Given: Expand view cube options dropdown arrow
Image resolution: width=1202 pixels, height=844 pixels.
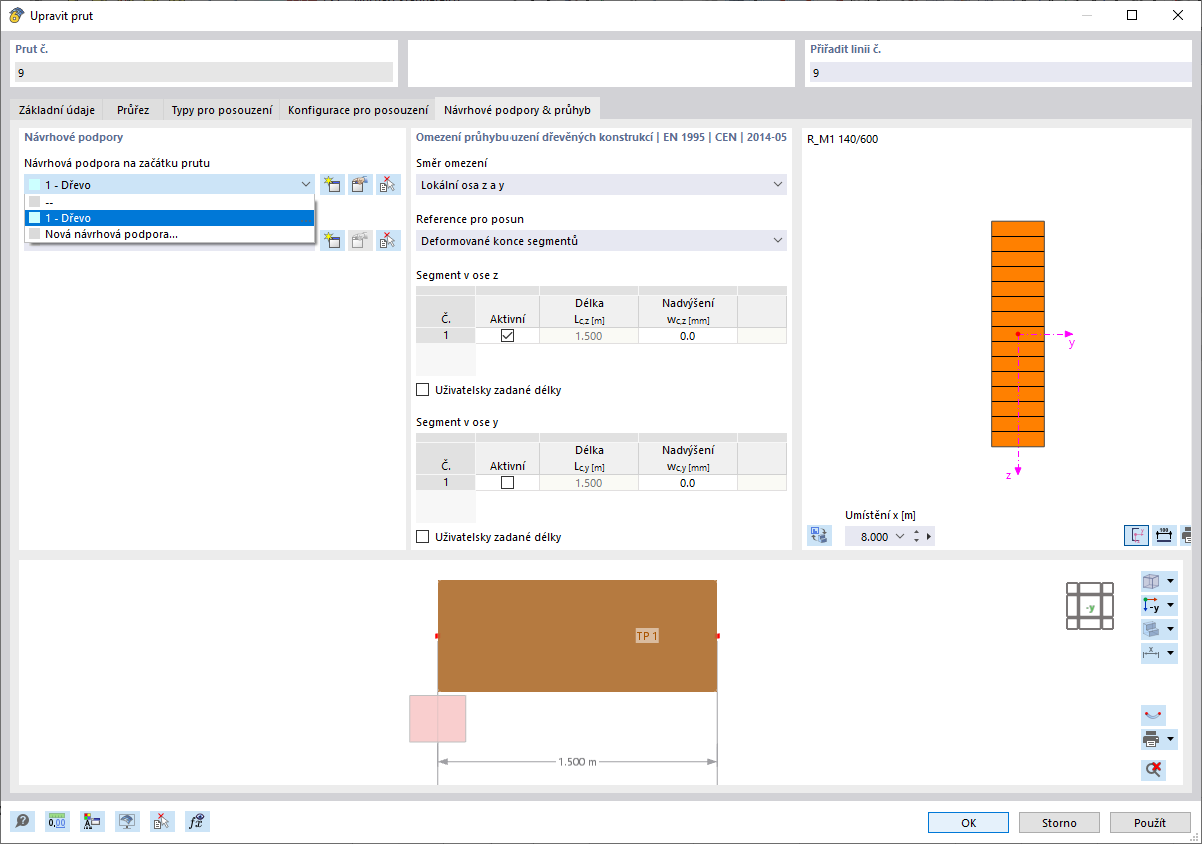Looking at the screenshot, I should tap(1170, 581).
